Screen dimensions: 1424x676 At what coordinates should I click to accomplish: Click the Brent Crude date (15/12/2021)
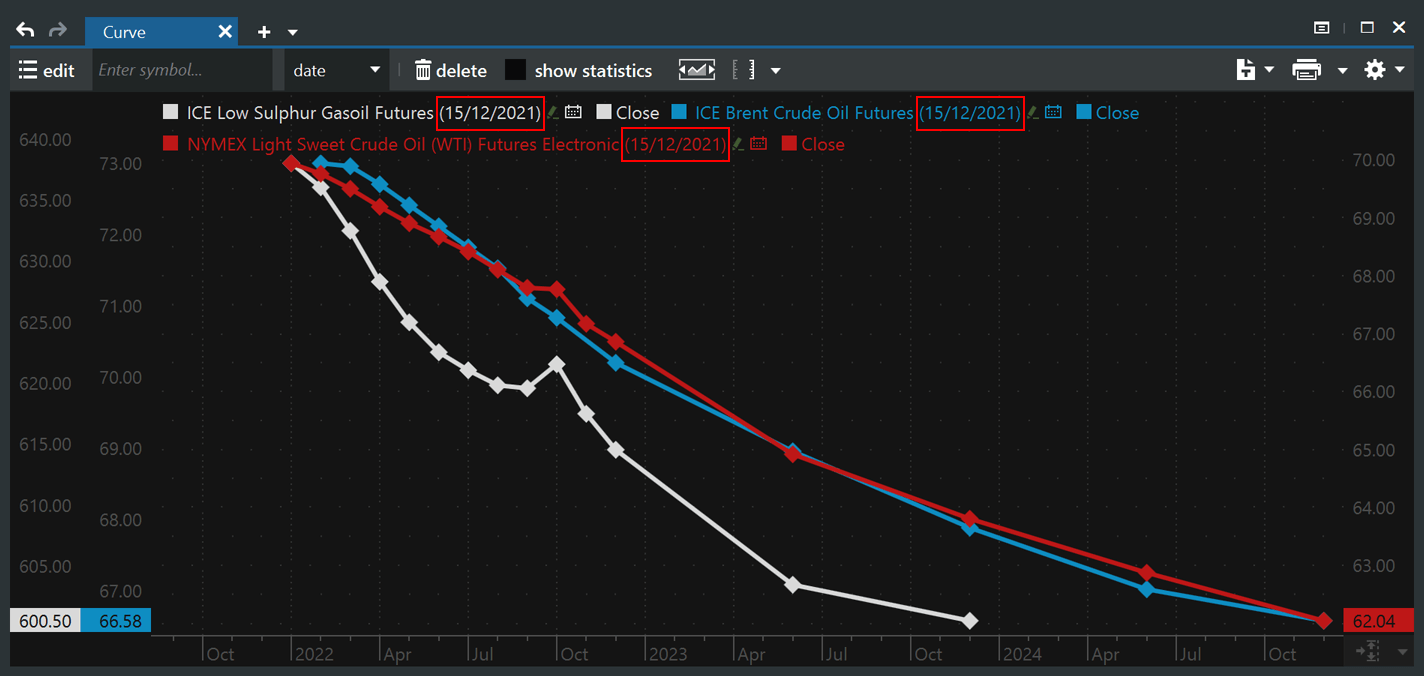click(971, 113)
